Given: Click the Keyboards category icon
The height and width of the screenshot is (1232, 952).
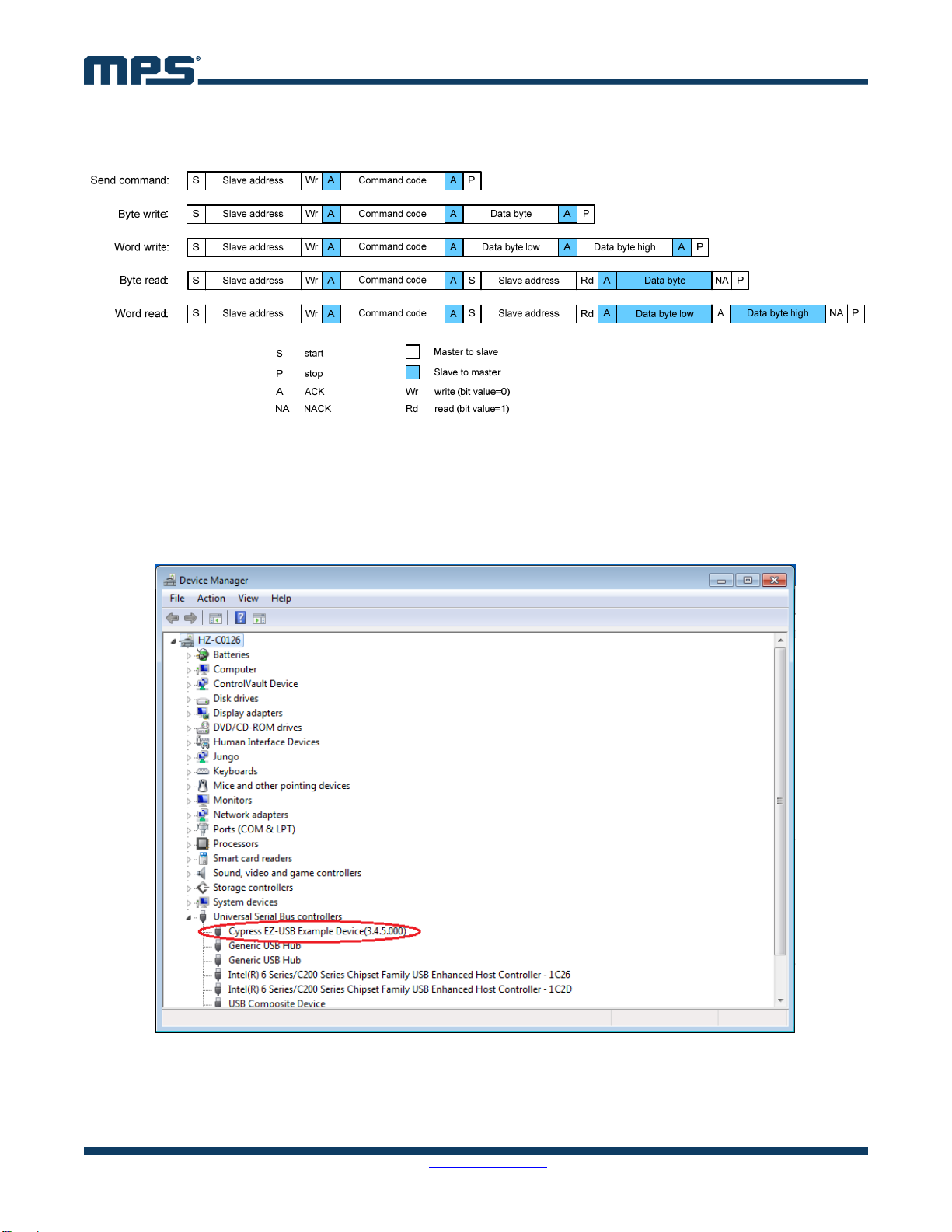Looking at the screenshot, I should click(x=203, y=771).
